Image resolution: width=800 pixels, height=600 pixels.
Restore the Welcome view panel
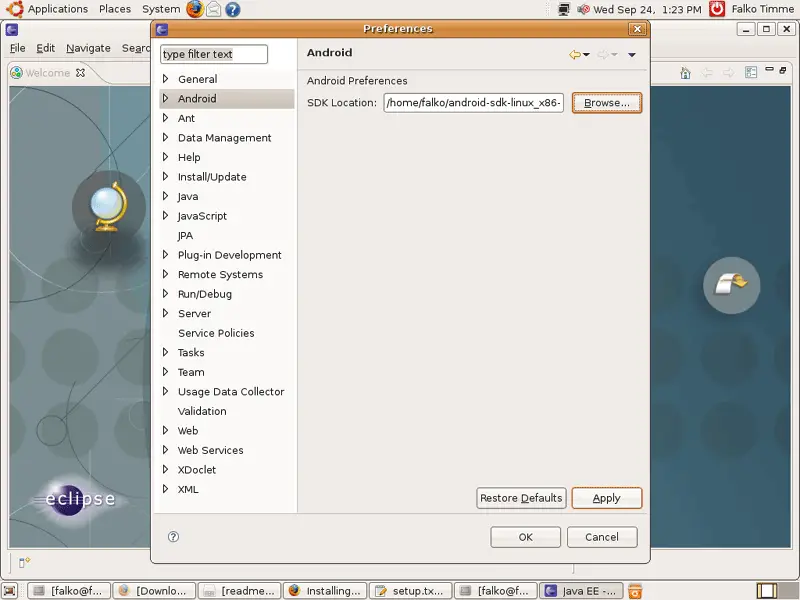(783, 70)
